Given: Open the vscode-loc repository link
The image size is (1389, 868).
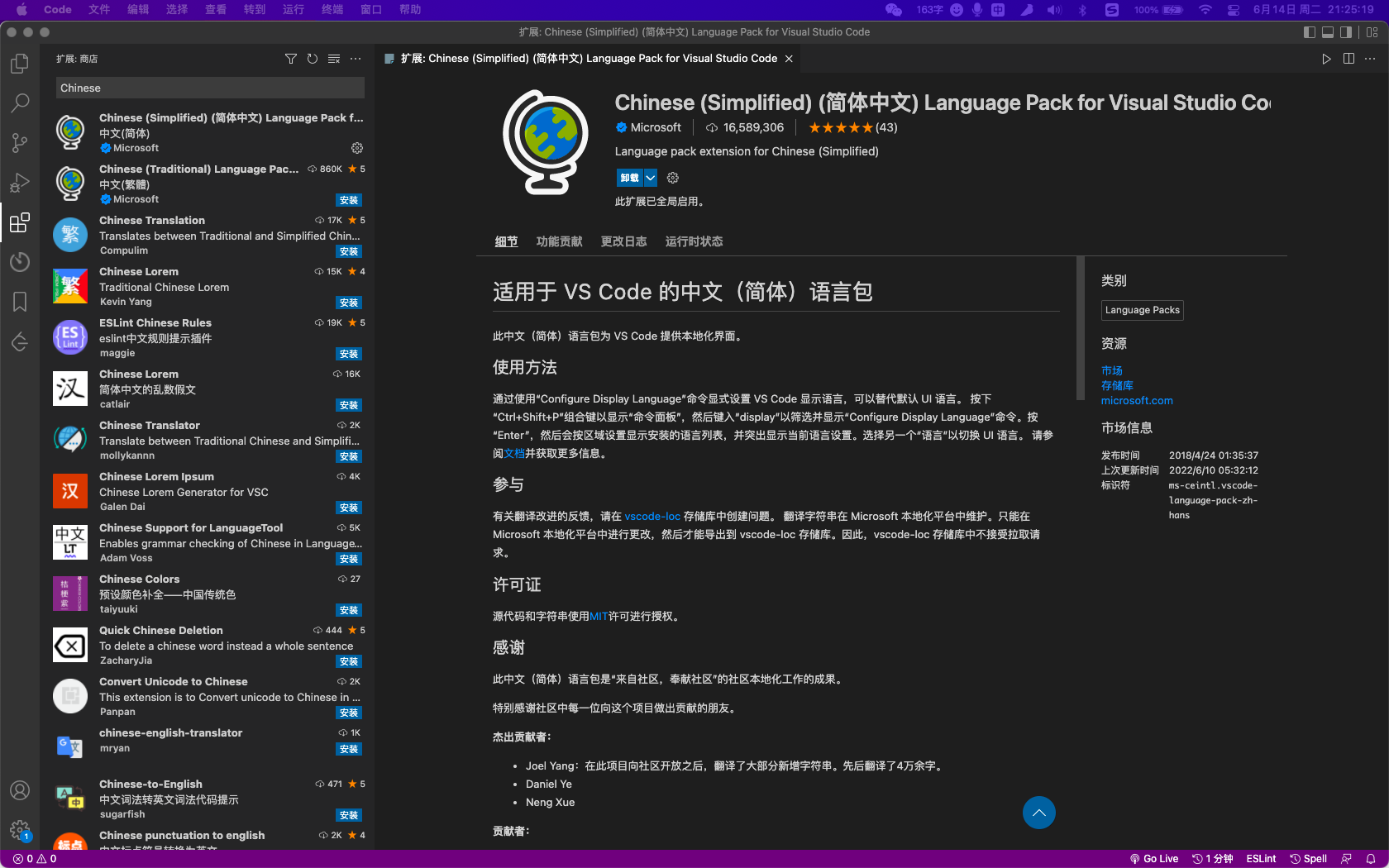Looking at the screenshot, I should [652, 516].
